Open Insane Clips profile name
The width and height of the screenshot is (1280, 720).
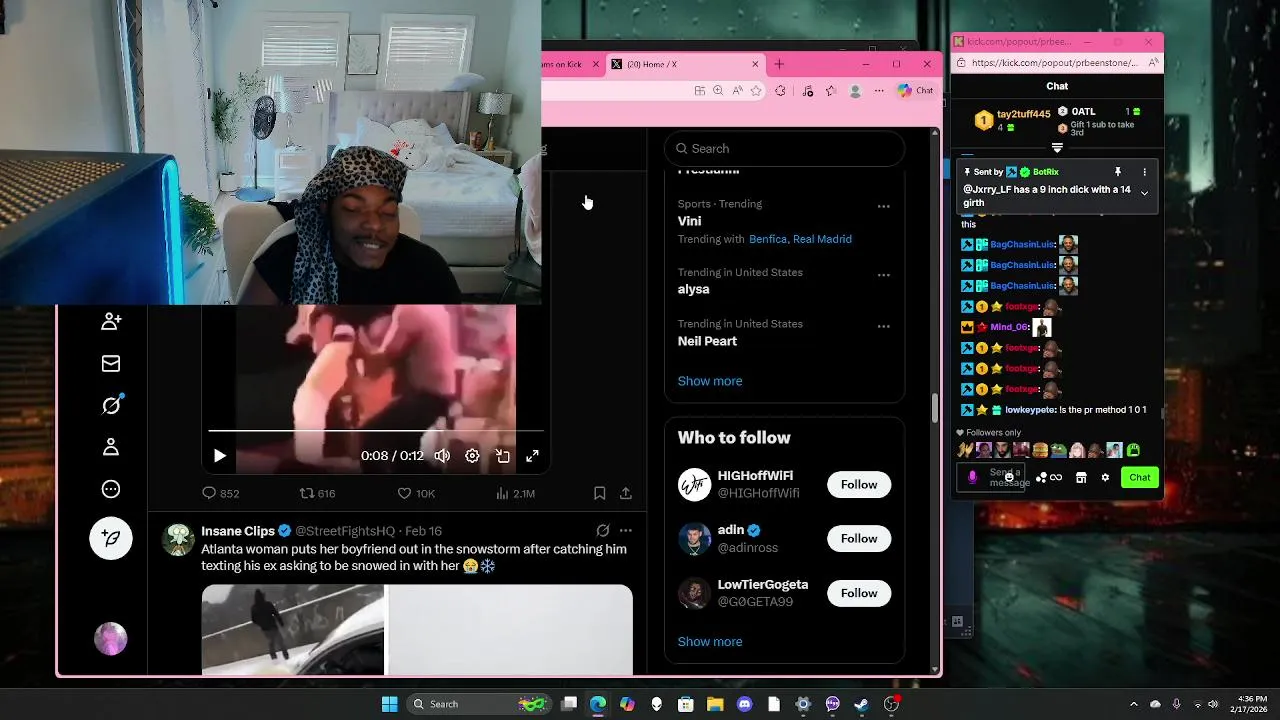[x=237, y=531]
